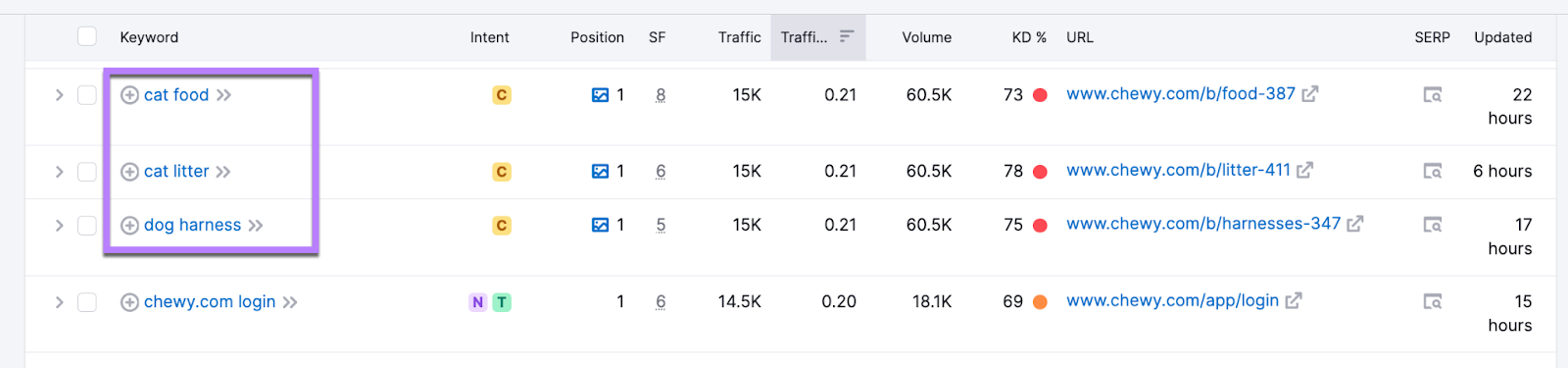Open www.chewy.com/b/harnesses-347 URL link
The height and width of the screenshot is (368, 1568).
pyautogui.click(x=1203, y=224)
